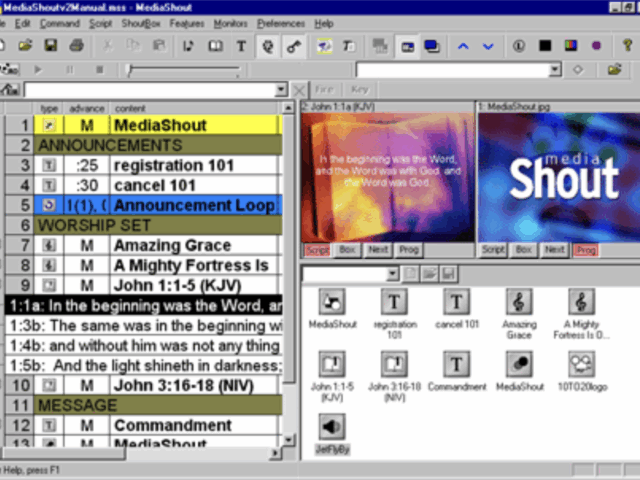Click the print icon in the toolbar
Viewport: 640px width, 480px height.
click(77, 46)
